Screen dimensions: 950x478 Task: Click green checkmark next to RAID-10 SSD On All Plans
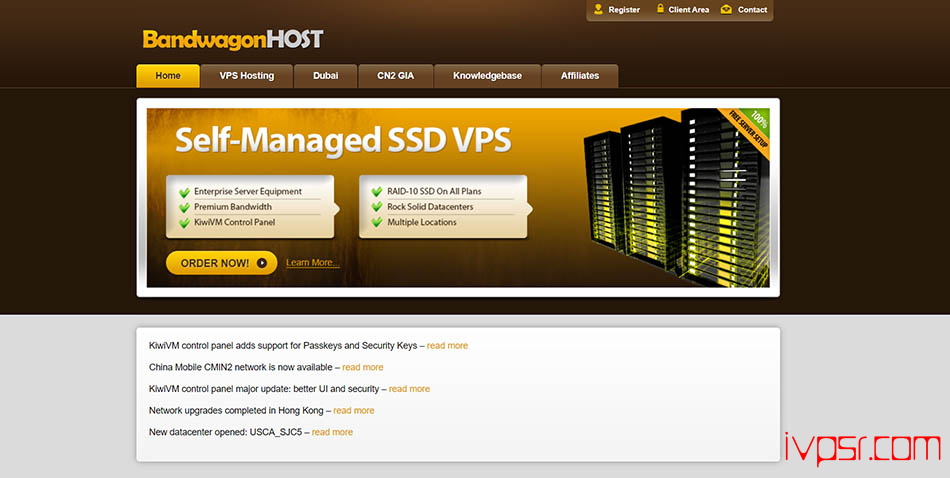[377, 192]
